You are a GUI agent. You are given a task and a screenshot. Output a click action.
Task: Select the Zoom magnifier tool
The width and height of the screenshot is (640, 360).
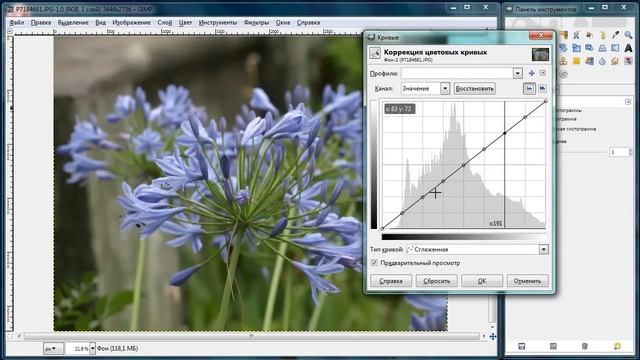tap(628, 35)
